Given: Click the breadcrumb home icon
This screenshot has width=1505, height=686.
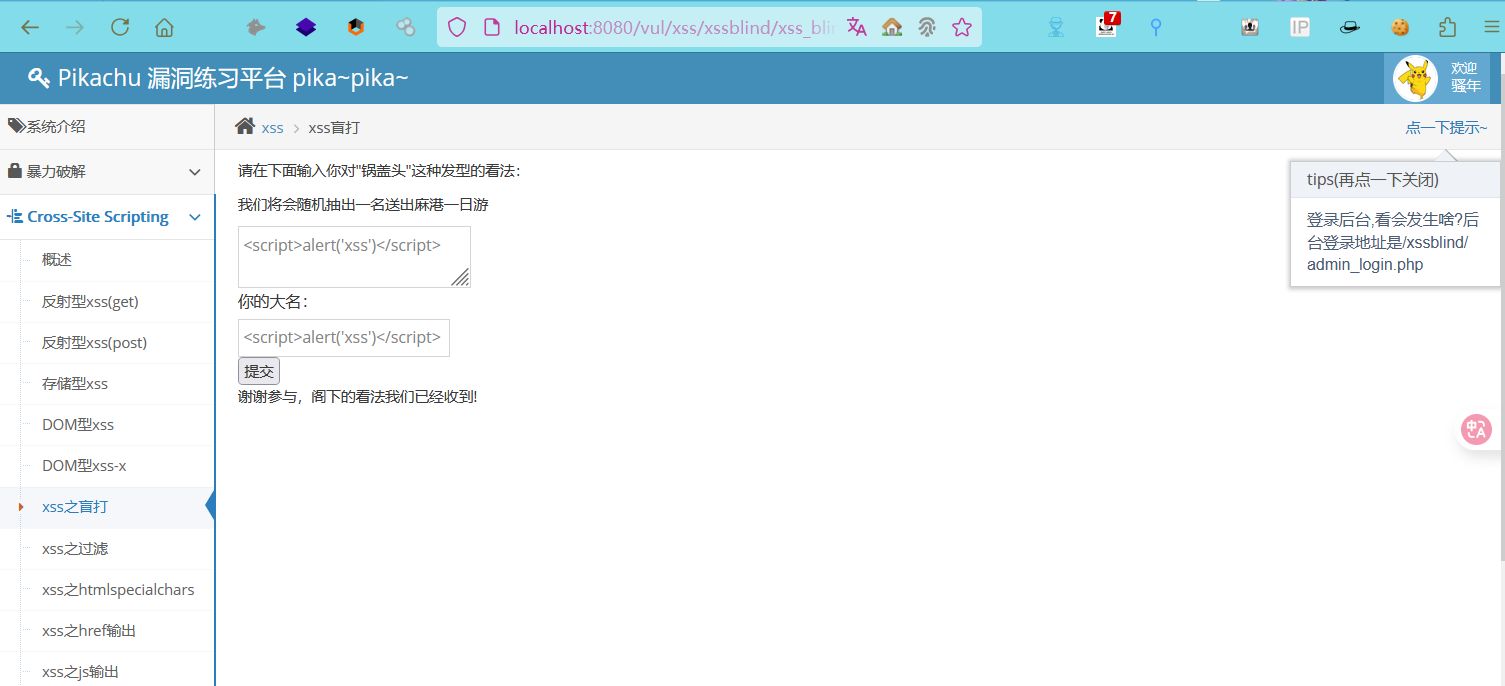Looking at the screenshot, I should (245, 126).
